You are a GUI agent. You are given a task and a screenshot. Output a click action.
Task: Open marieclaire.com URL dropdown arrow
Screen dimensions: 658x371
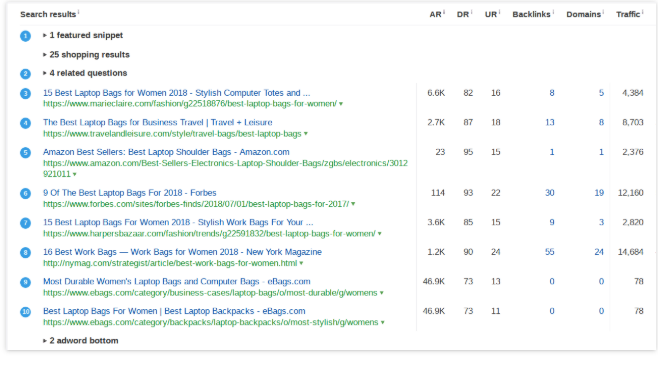(x=341, y=104)
